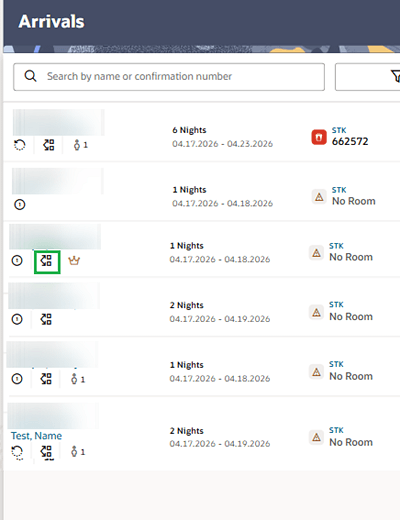Image resolution: width=400 pixels, height=520 pixels.
Task: Click the highlighted linked reservations icon in third row
Action: [47, 261]
